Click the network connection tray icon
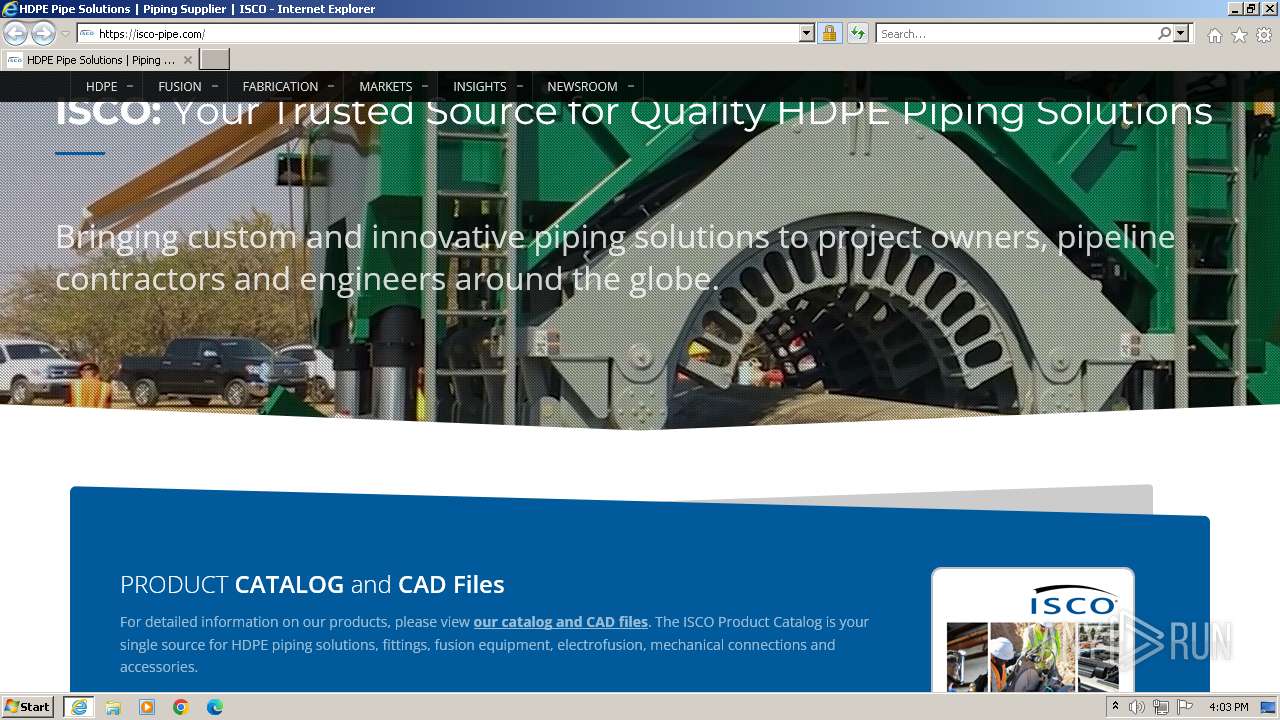The height and width of the screenshot is (720, 1280). pyautogui.click(x=1161, y=707)
